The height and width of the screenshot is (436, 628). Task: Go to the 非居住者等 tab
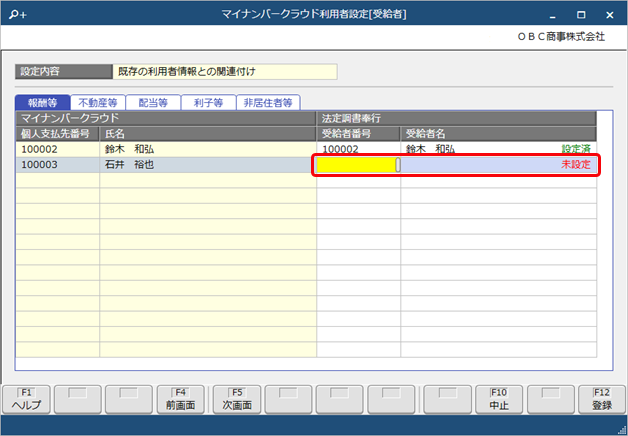point(268,103)
